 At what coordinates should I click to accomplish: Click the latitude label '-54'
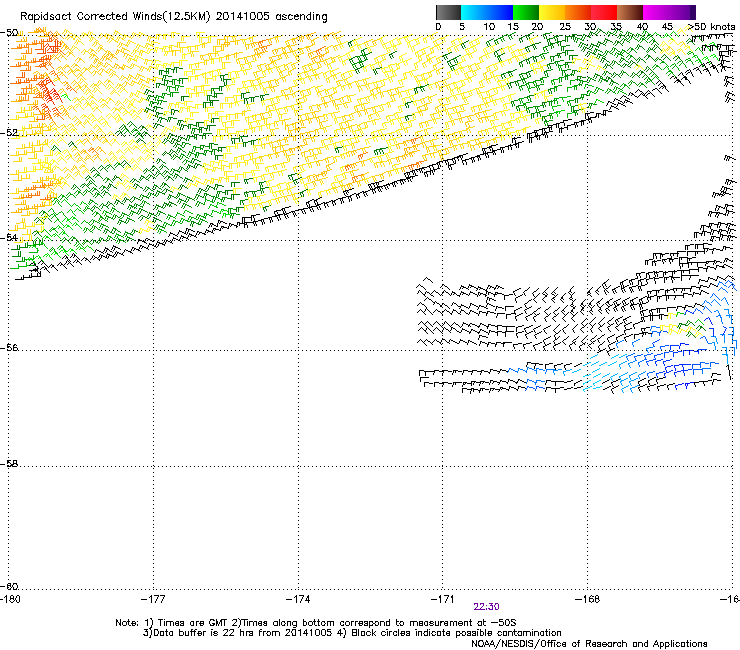click(9, 237)
